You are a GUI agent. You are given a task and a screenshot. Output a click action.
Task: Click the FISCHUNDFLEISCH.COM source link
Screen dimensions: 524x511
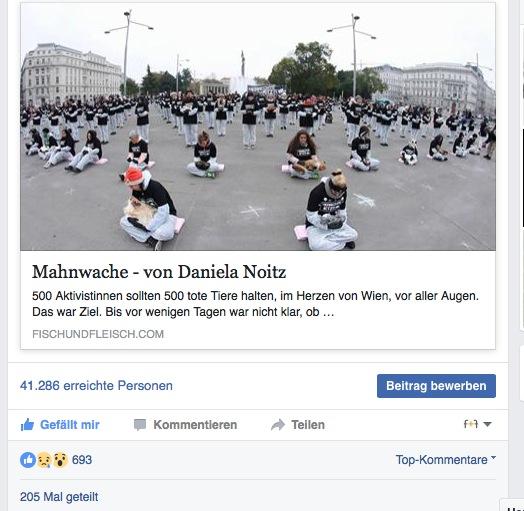coord(98,334)
